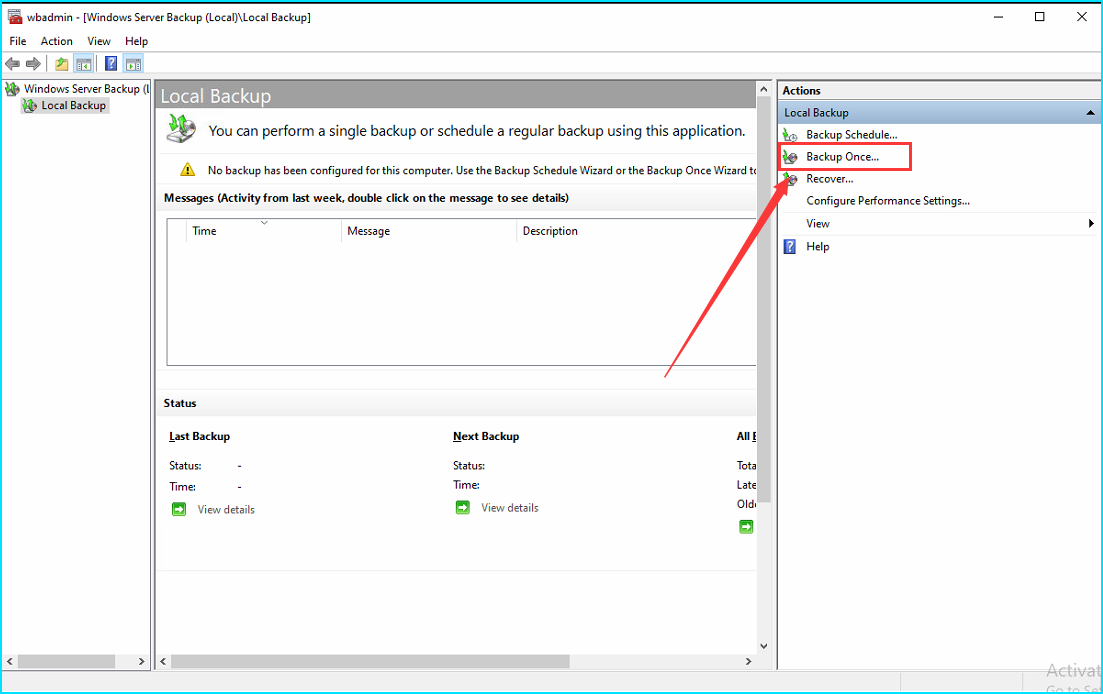Open Backup Schedule wizard
Screen dimensions: 1103x694
pos(851,134)
